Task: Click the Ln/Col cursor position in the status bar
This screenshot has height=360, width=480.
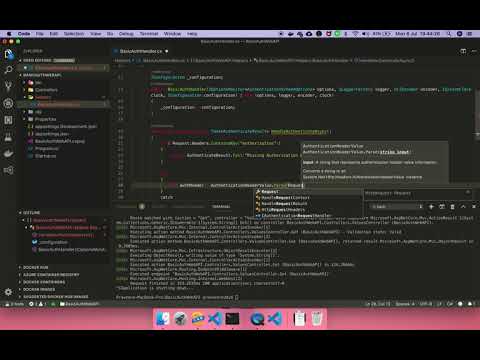Action: coord(377,304)
